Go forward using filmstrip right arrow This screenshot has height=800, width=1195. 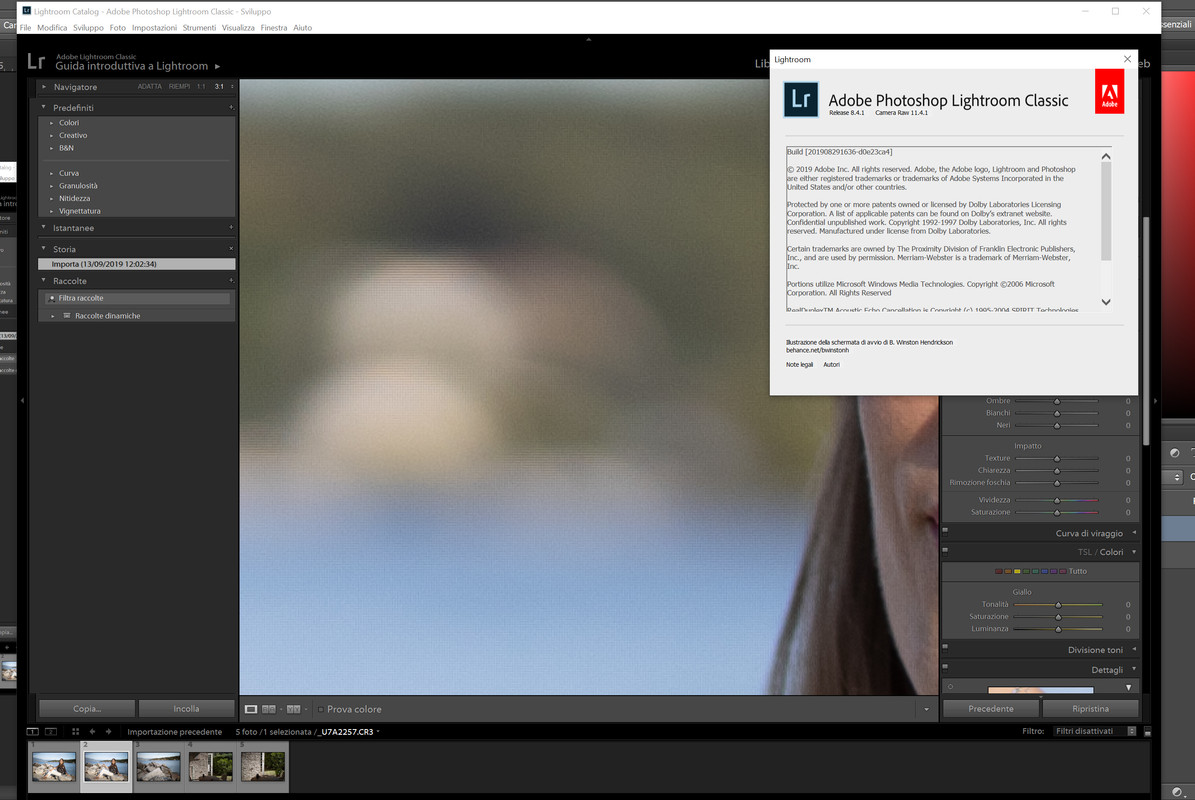pyautogui.click(x=108, y=731)
